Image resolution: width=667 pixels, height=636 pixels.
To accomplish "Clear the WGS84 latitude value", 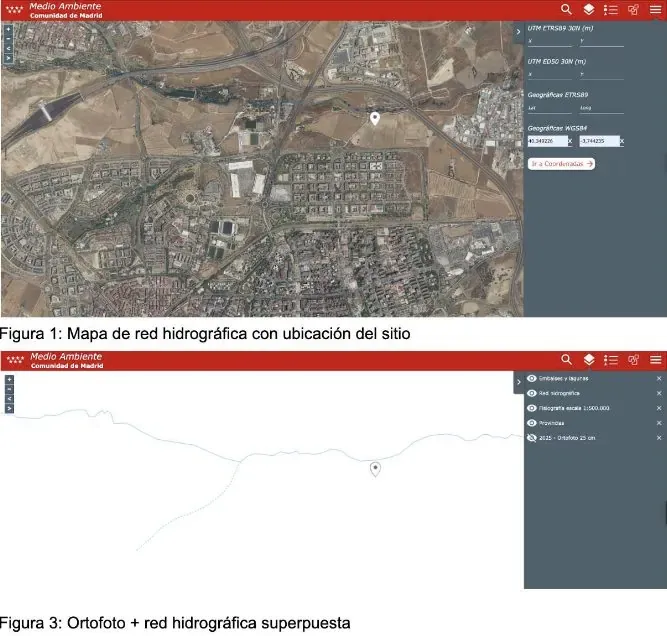I will tap(570, 141).
